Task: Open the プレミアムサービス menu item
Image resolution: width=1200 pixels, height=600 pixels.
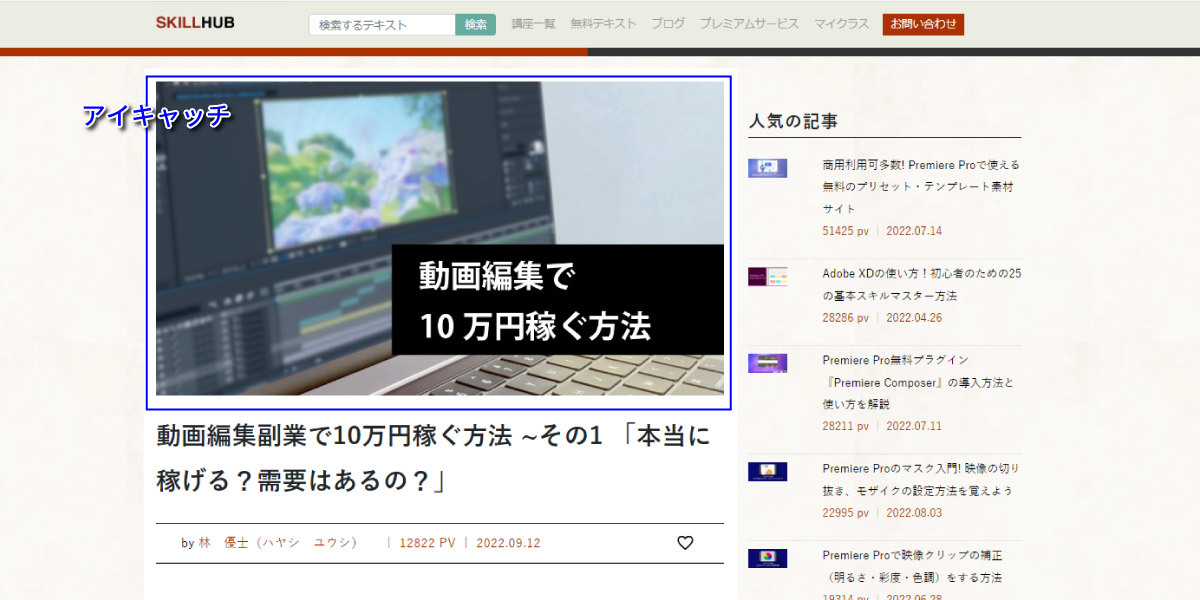Action: (x=749, y=24)
